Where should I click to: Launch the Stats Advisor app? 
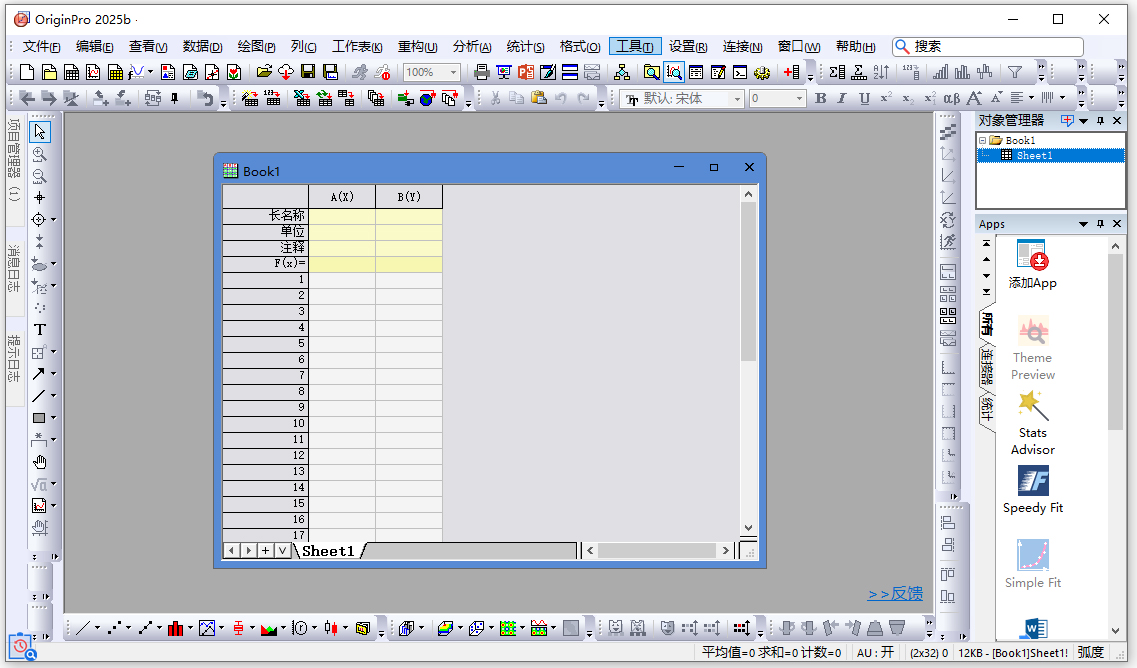point(1033,422)
